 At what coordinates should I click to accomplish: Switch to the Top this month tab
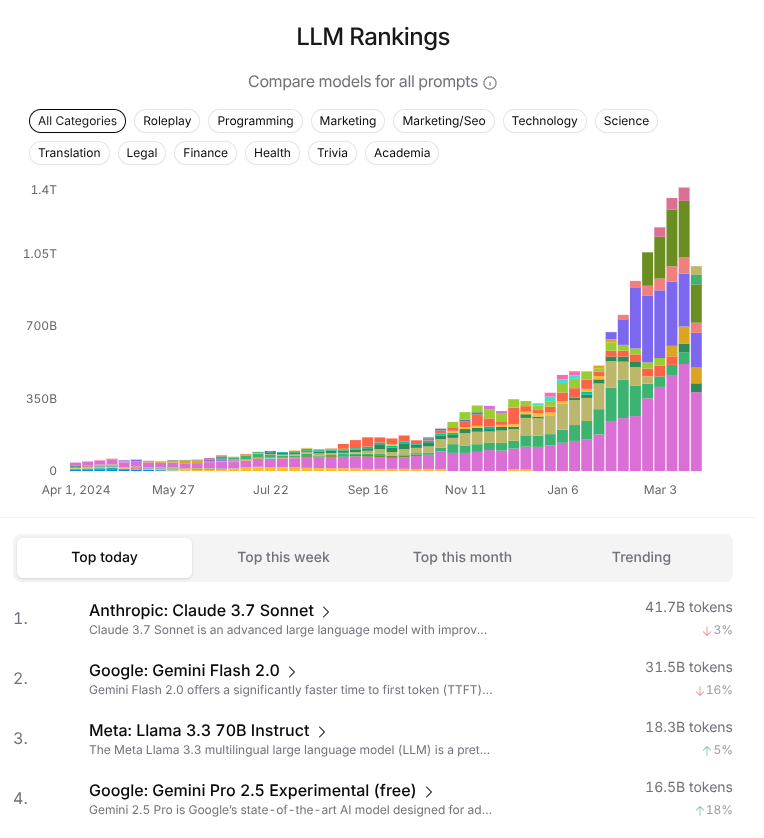pos(462,557)
